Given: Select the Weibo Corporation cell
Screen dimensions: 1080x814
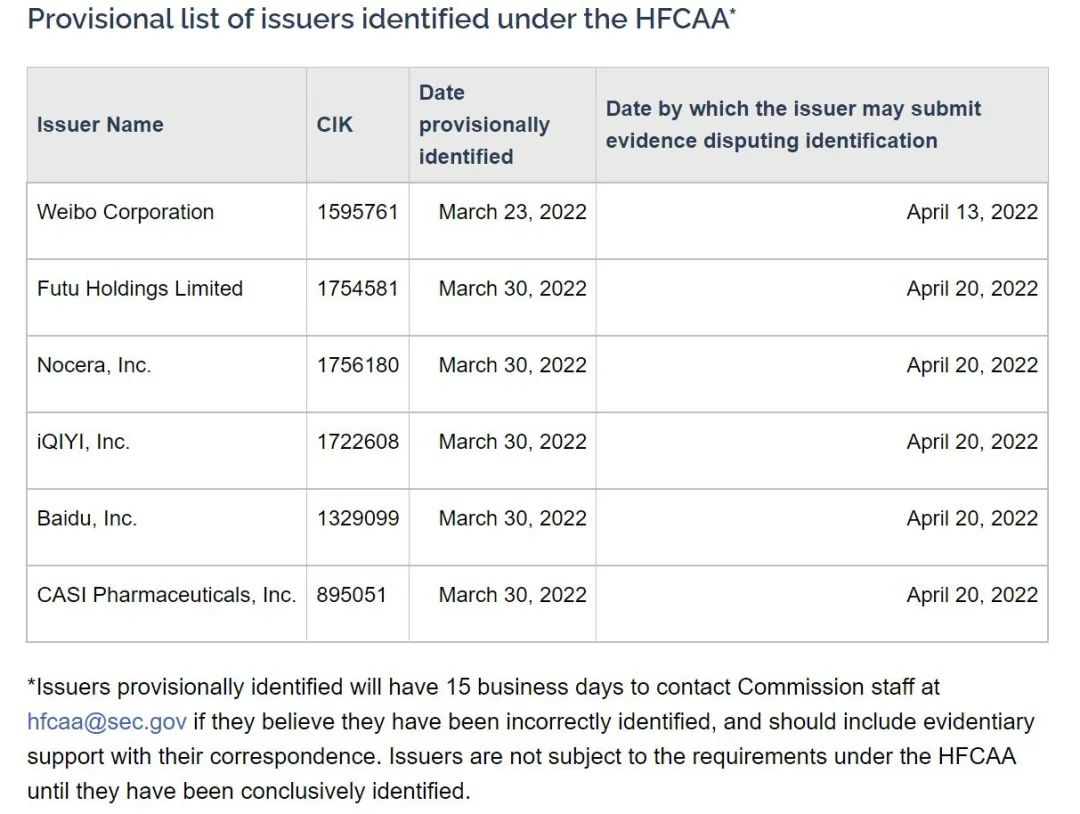Looking at the screenshot, I should tap(125, 212).
